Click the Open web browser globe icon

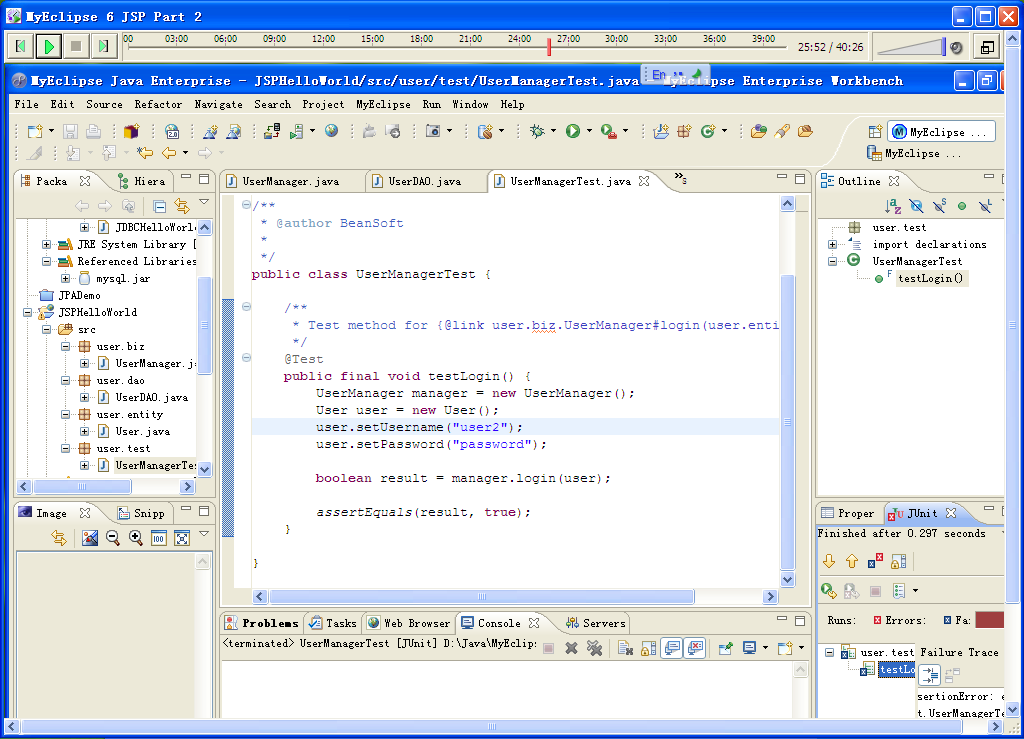pyautogui.click(x=332, y=131)
